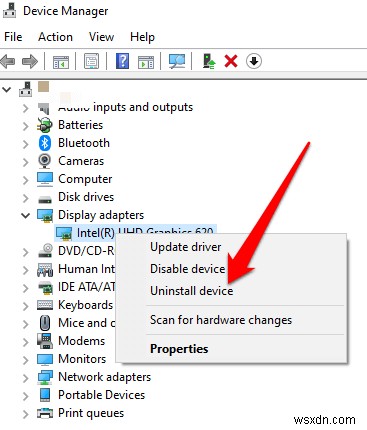Click the blue Help question-mark icon
The width and height of the screenshot is (367, 430).
(x=122, y=61)
